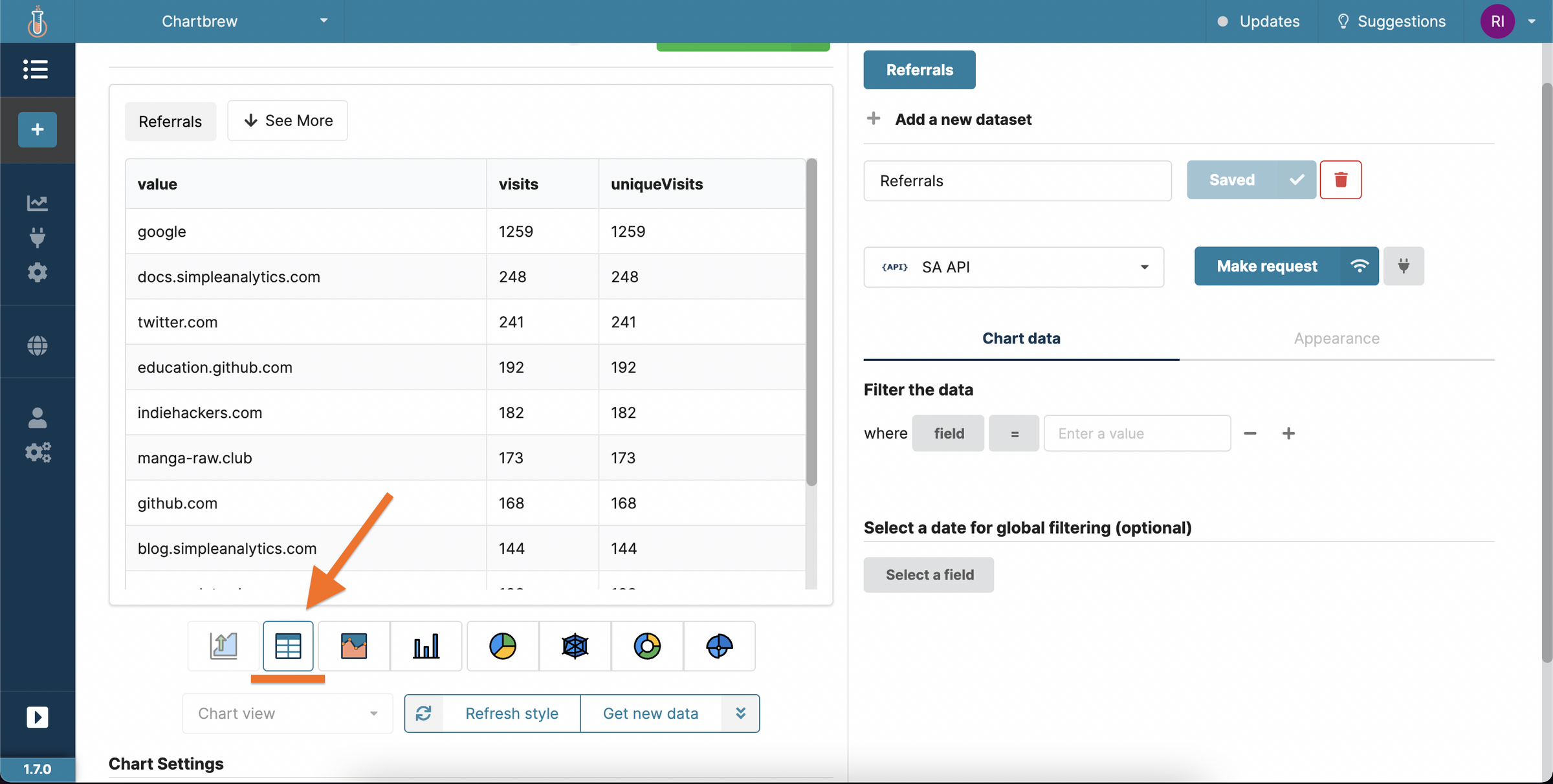Select the pie chart type icon
Screen dimensions: 1553x784
(x=503, y=646)
